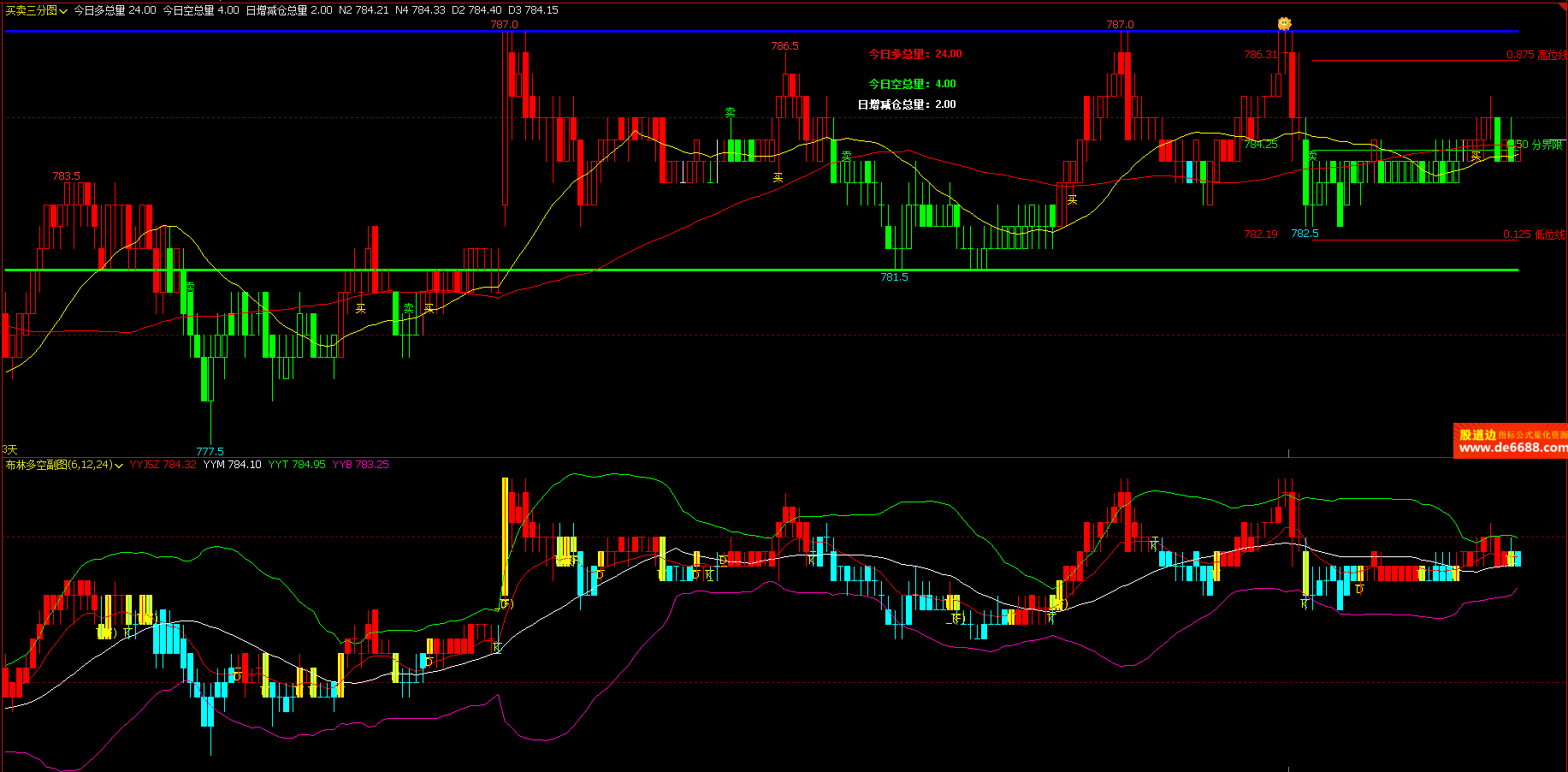Click the 783.5 price label

click(x=66, y=176)
